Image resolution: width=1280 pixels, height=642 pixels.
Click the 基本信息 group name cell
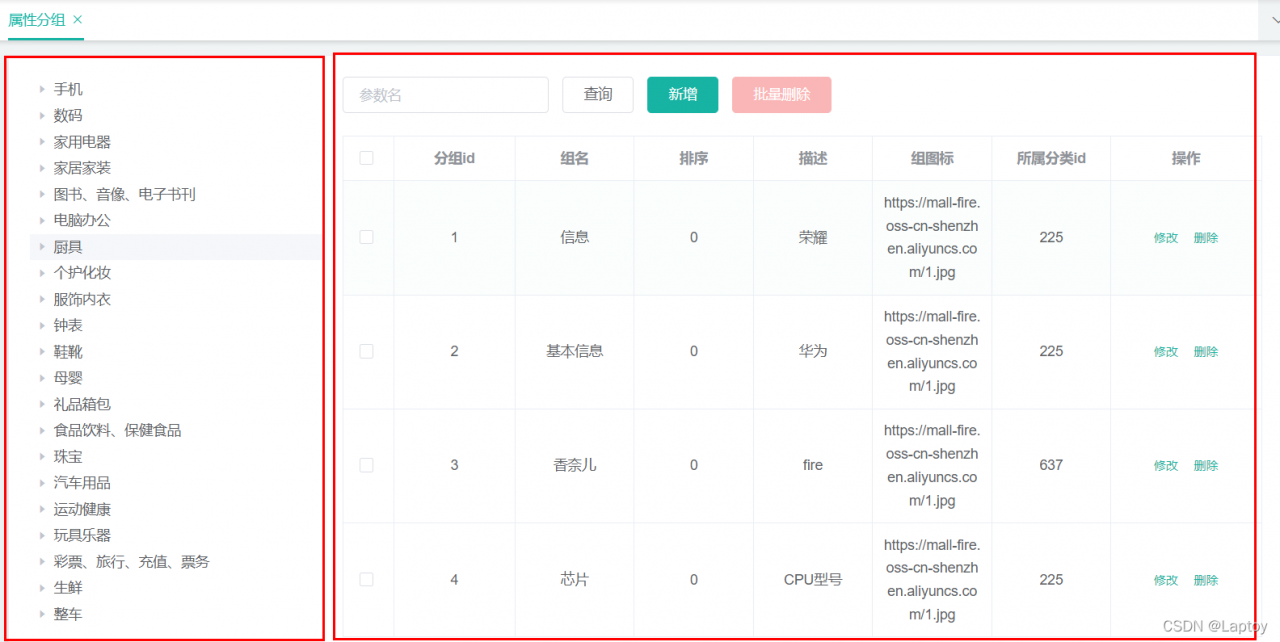click(x=575, y=351)
